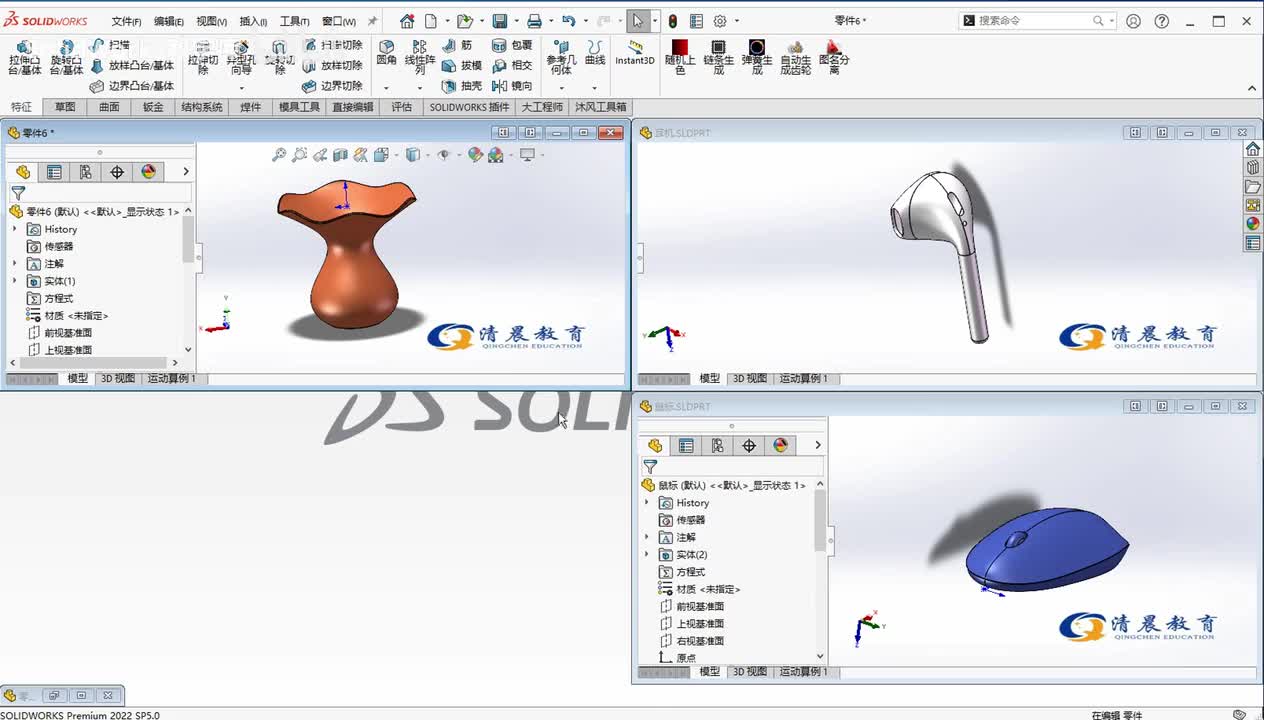
Task: Click the 抽壳 shell tool
Action: pyautogui.click(x=461, y=86)
